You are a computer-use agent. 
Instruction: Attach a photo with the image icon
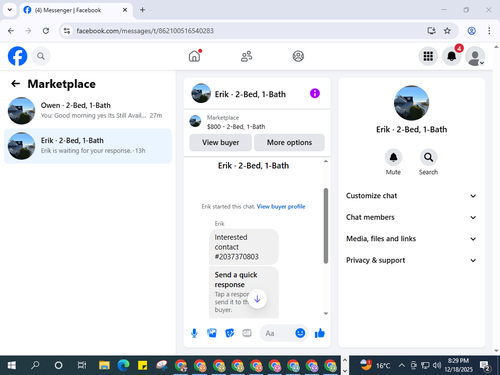(212, 333)
